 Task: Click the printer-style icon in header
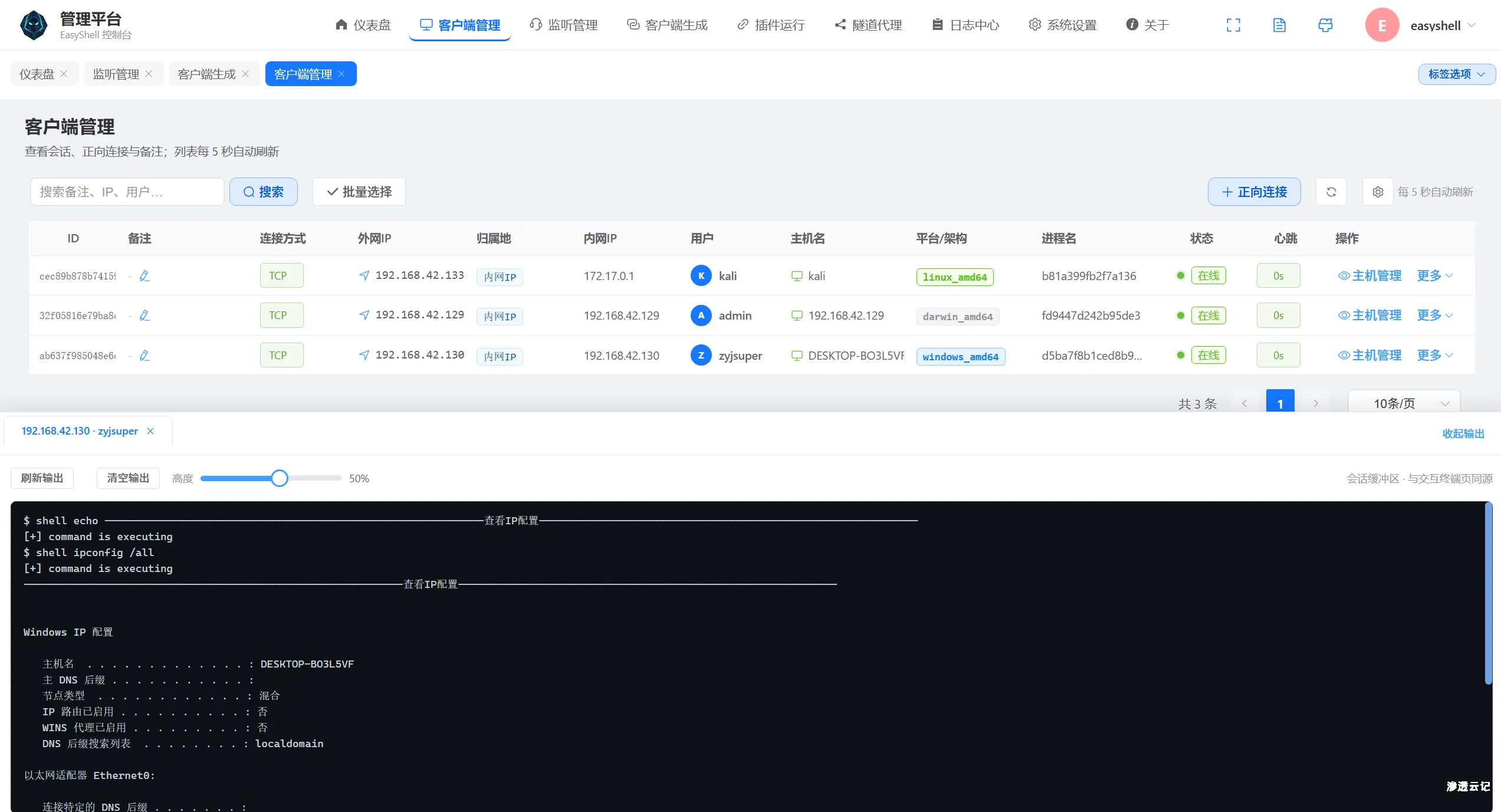[1325, 25]
